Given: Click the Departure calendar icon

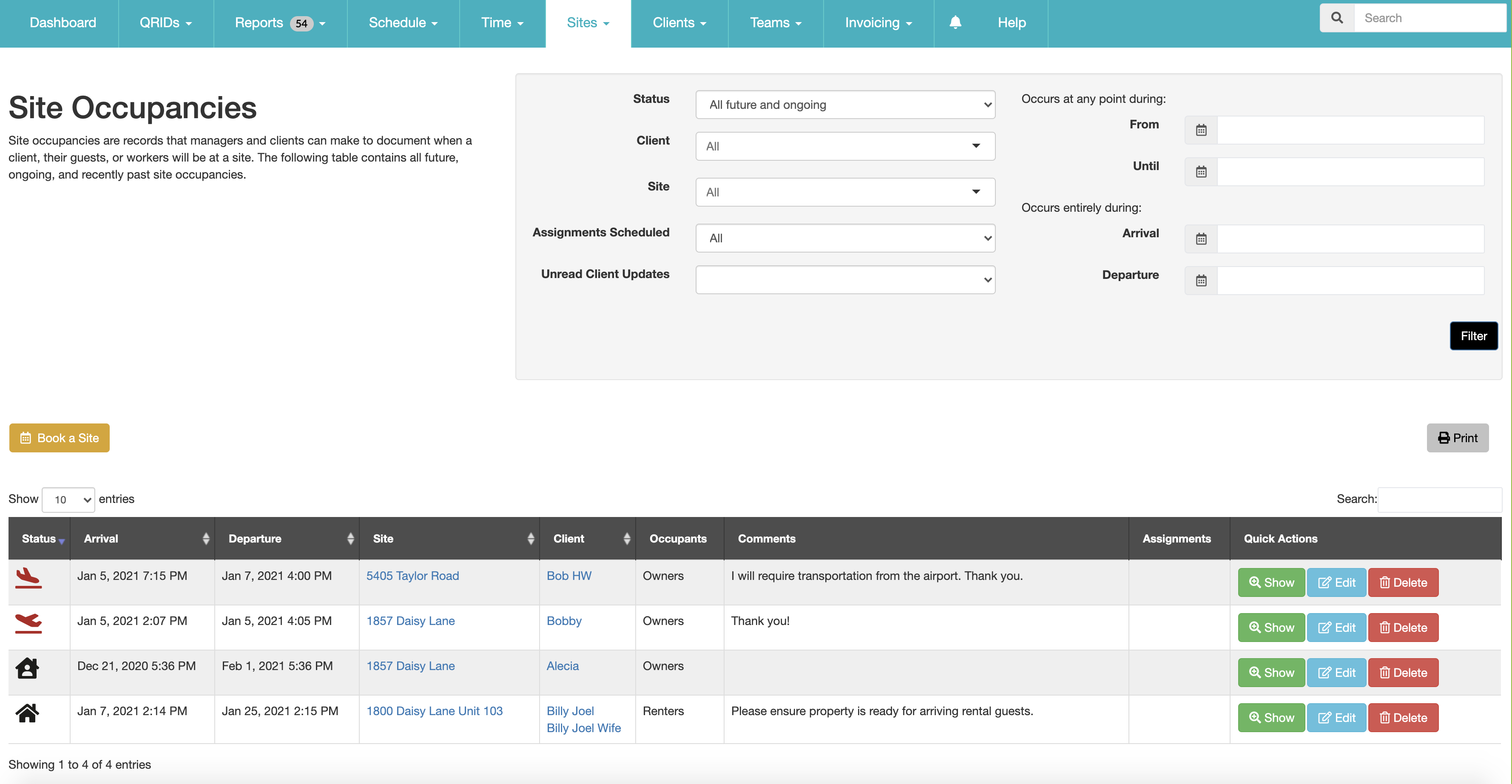Looking at the screenshot, I should 1201,281.
